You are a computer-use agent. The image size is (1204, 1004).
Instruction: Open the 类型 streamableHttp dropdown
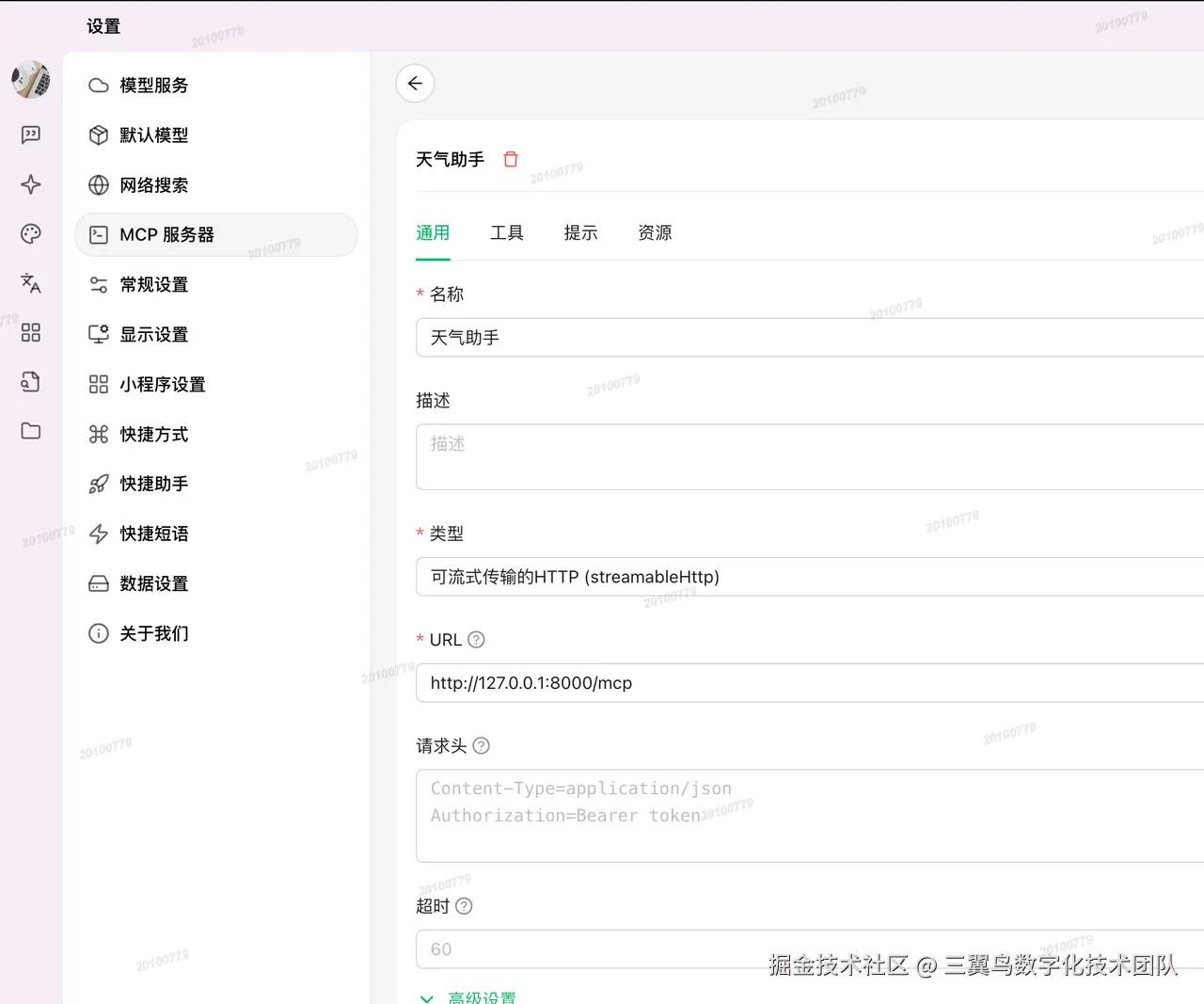click(810, 577)
